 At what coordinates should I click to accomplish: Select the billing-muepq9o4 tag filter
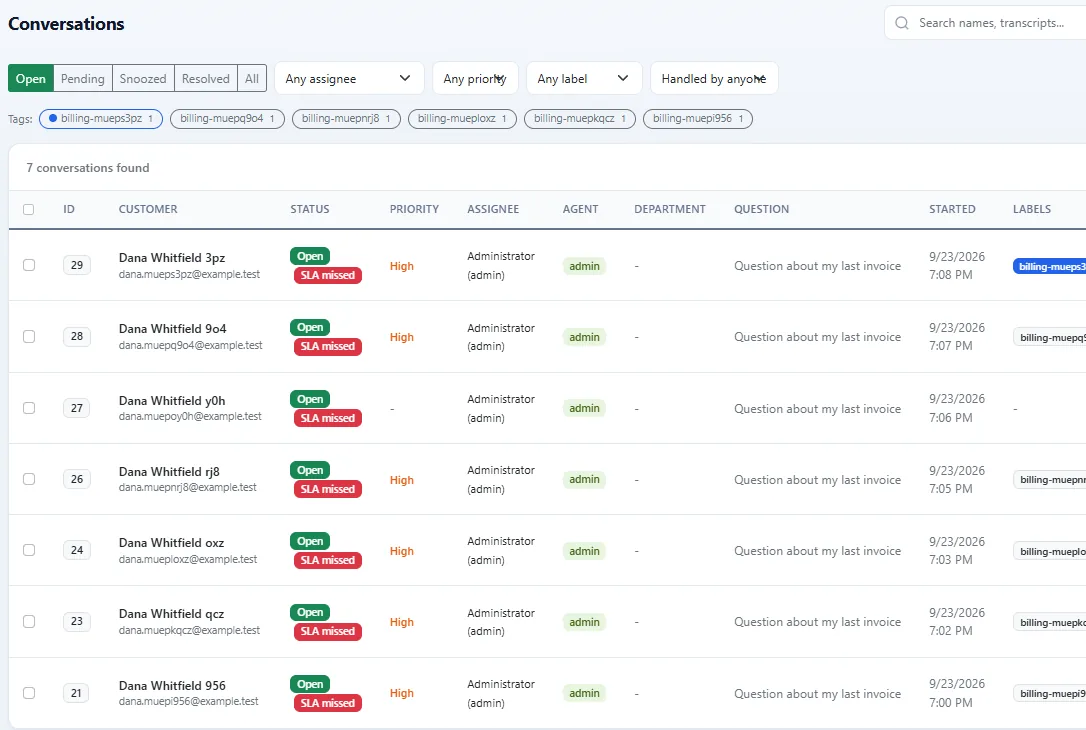(227, 118)
